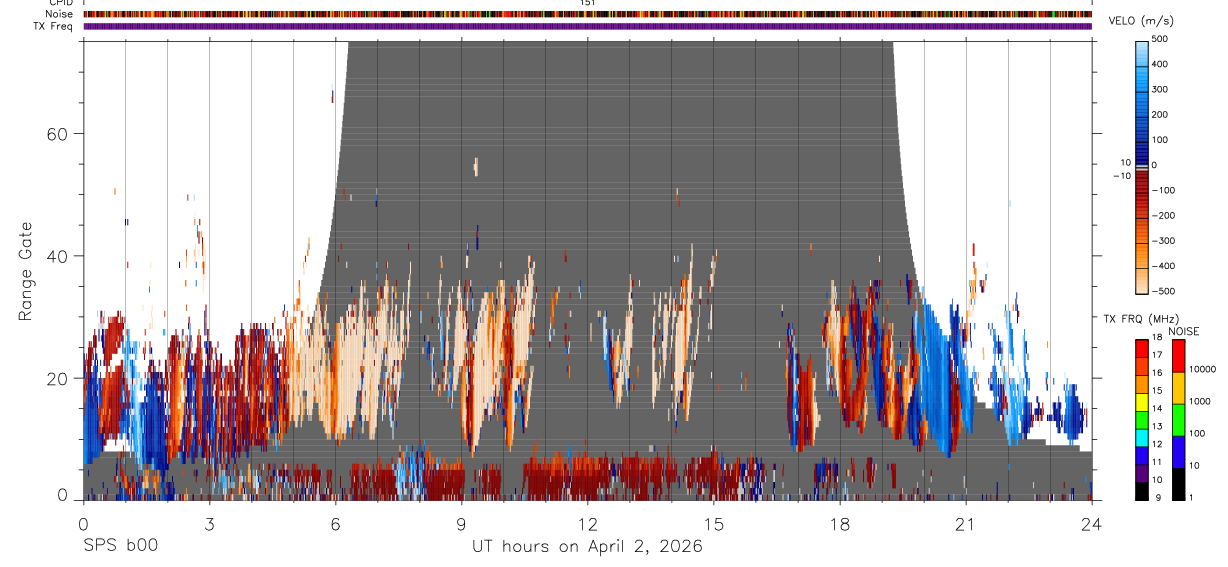Click the 10000 label on the NOISE scale
Viewport: 1228px width, 567px height.
pos(1202,369)
